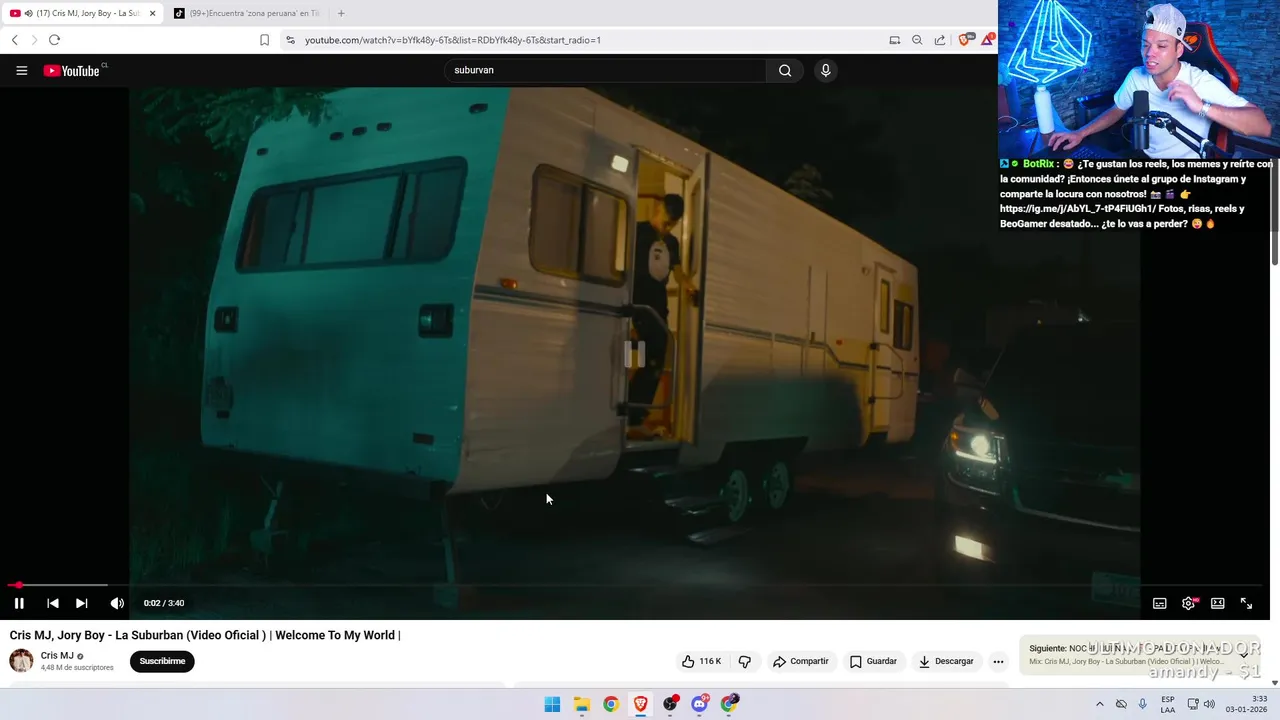This screenshot has width=1280, height=720.
Task: Mute the video using the speaker icon
Action: 117,603
